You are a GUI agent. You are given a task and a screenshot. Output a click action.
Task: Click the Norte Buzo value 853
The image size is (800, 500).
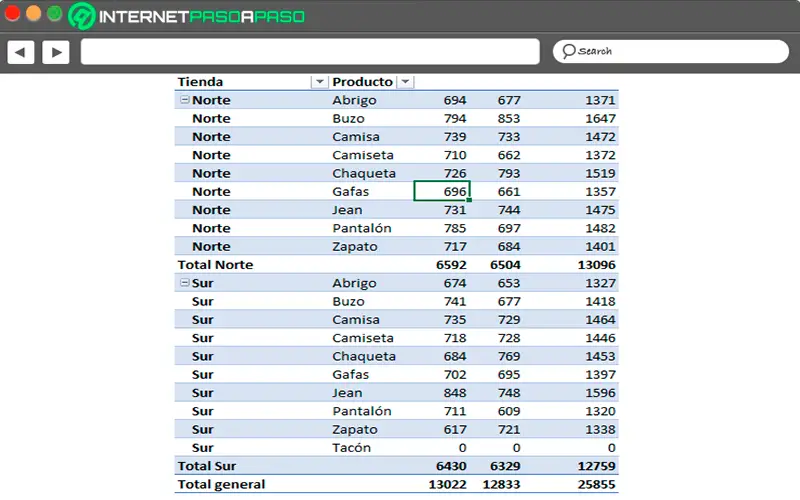pos(509,118)
